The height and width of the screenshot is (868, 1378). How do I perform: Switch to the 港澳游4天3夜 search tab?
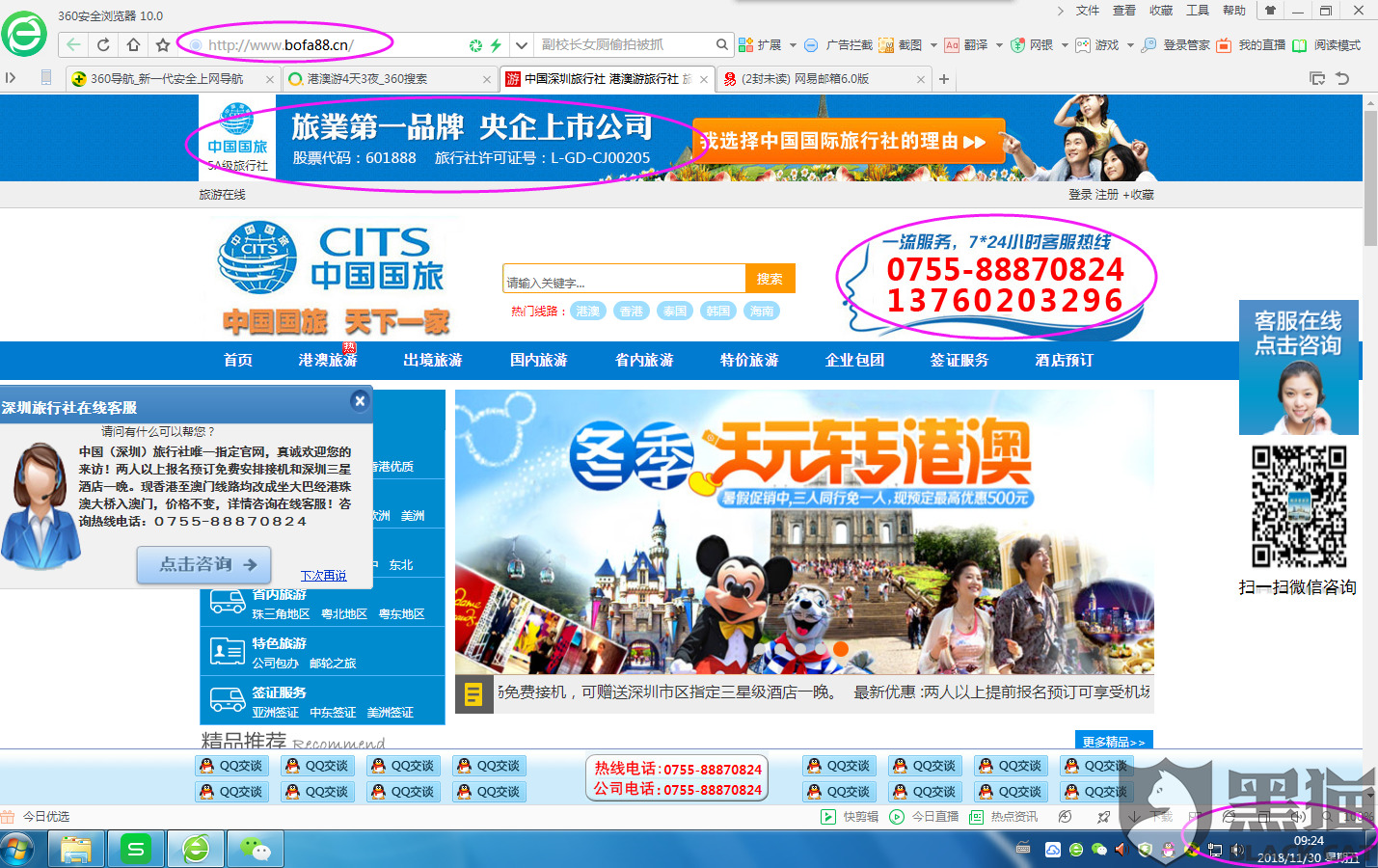(391, 79)
